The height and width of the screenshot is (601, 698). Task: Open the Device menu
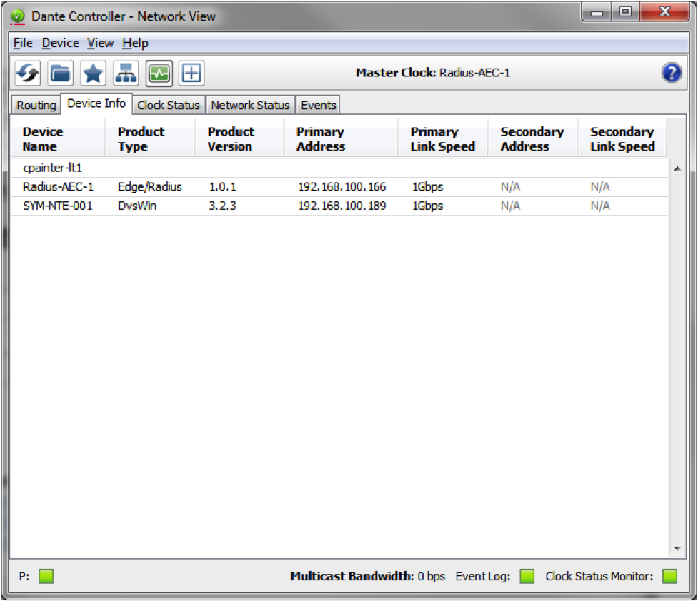point(60,43)
